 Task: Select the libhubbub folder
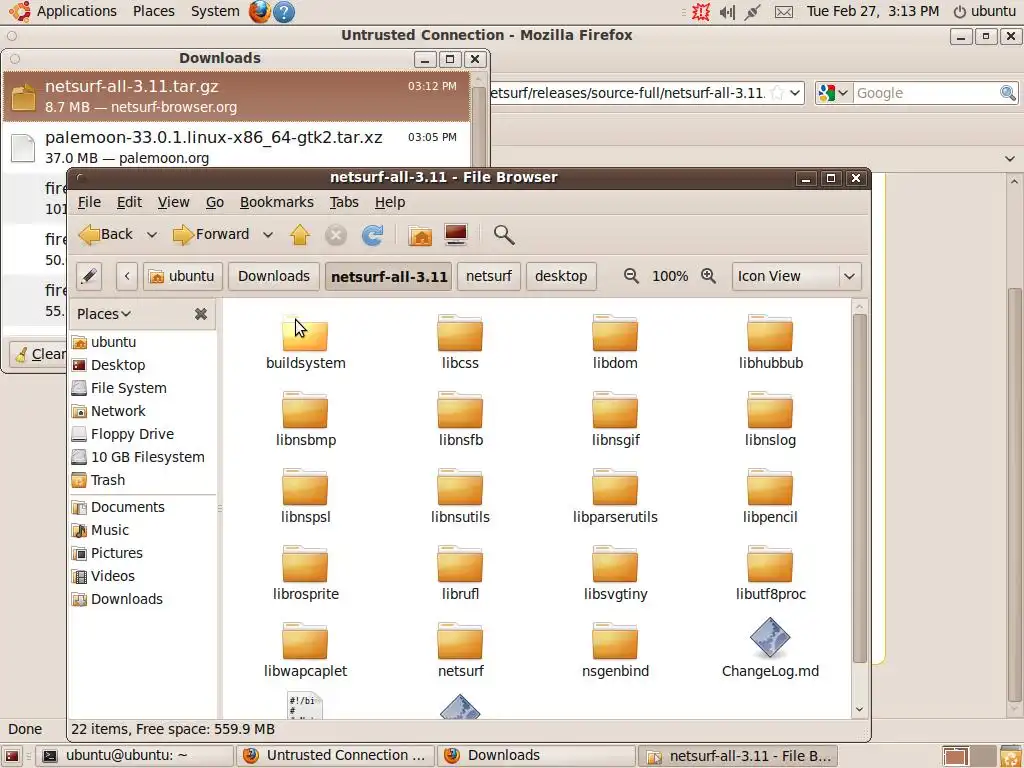pyautogui.click(x=771, y=343)
